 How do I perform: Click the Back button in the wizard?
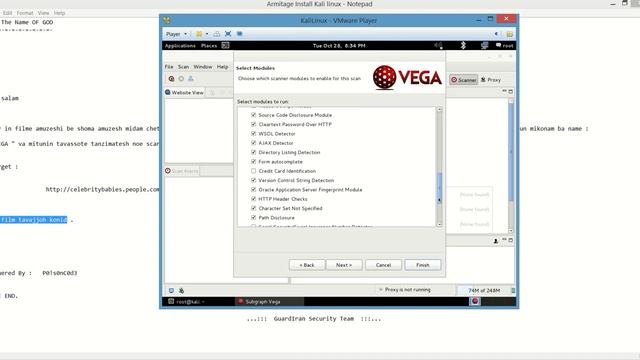(x=307, y=265)
